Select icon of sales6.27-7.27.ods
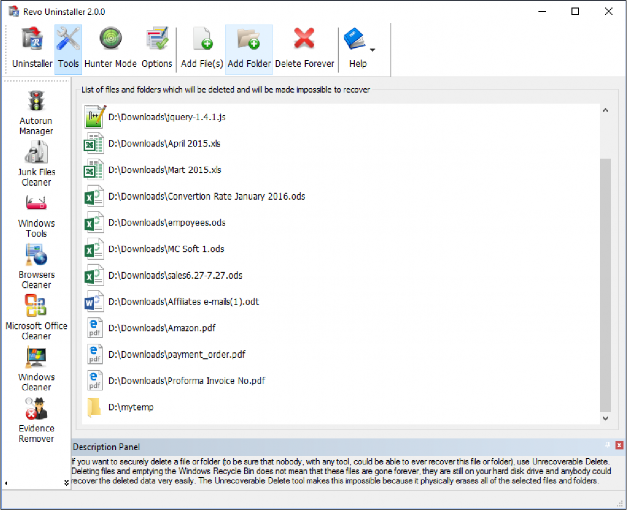The image size is (627, 510). [x=94, y=276]
